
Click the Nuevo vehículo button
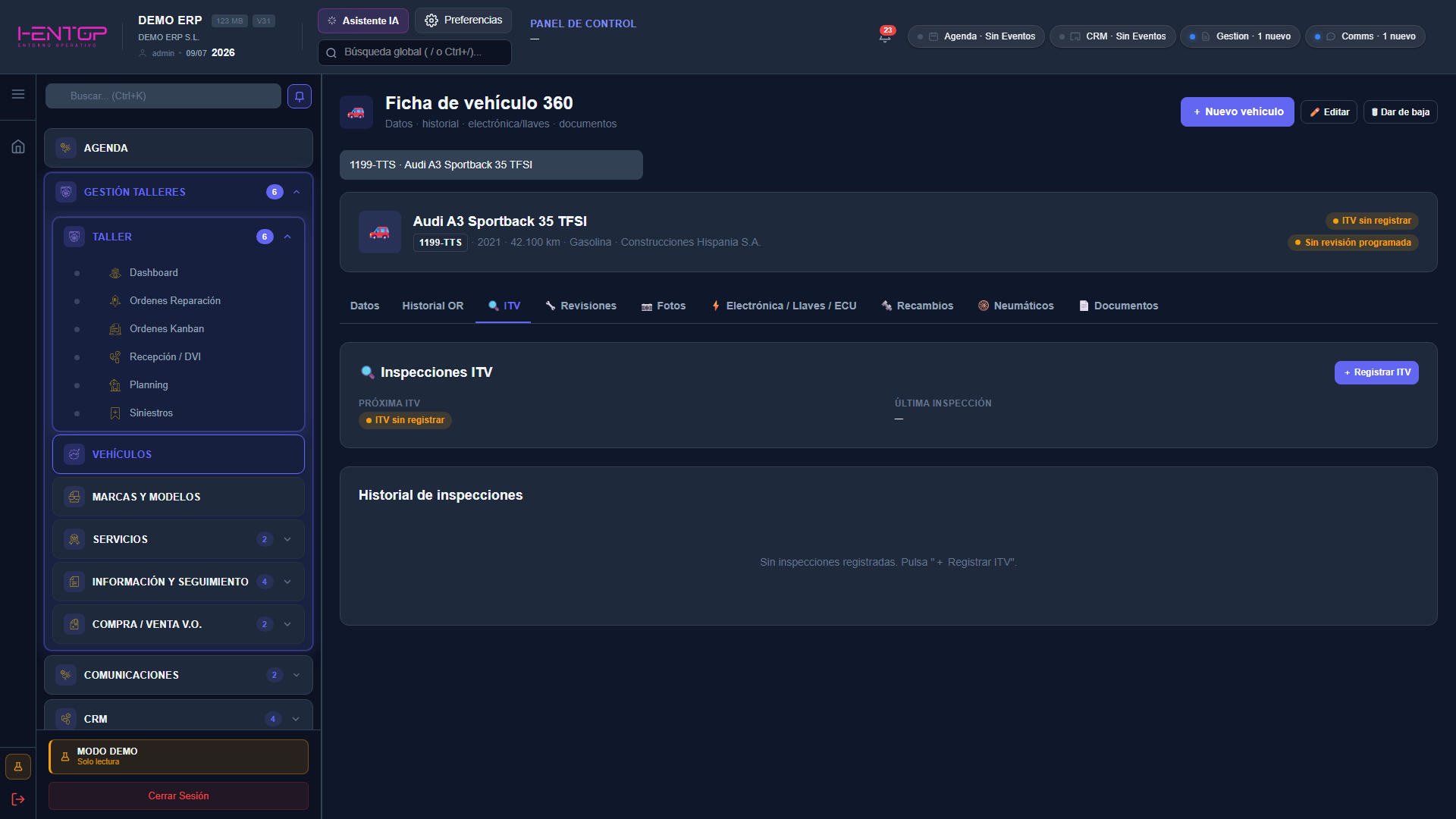click(x=1238, y=112)
